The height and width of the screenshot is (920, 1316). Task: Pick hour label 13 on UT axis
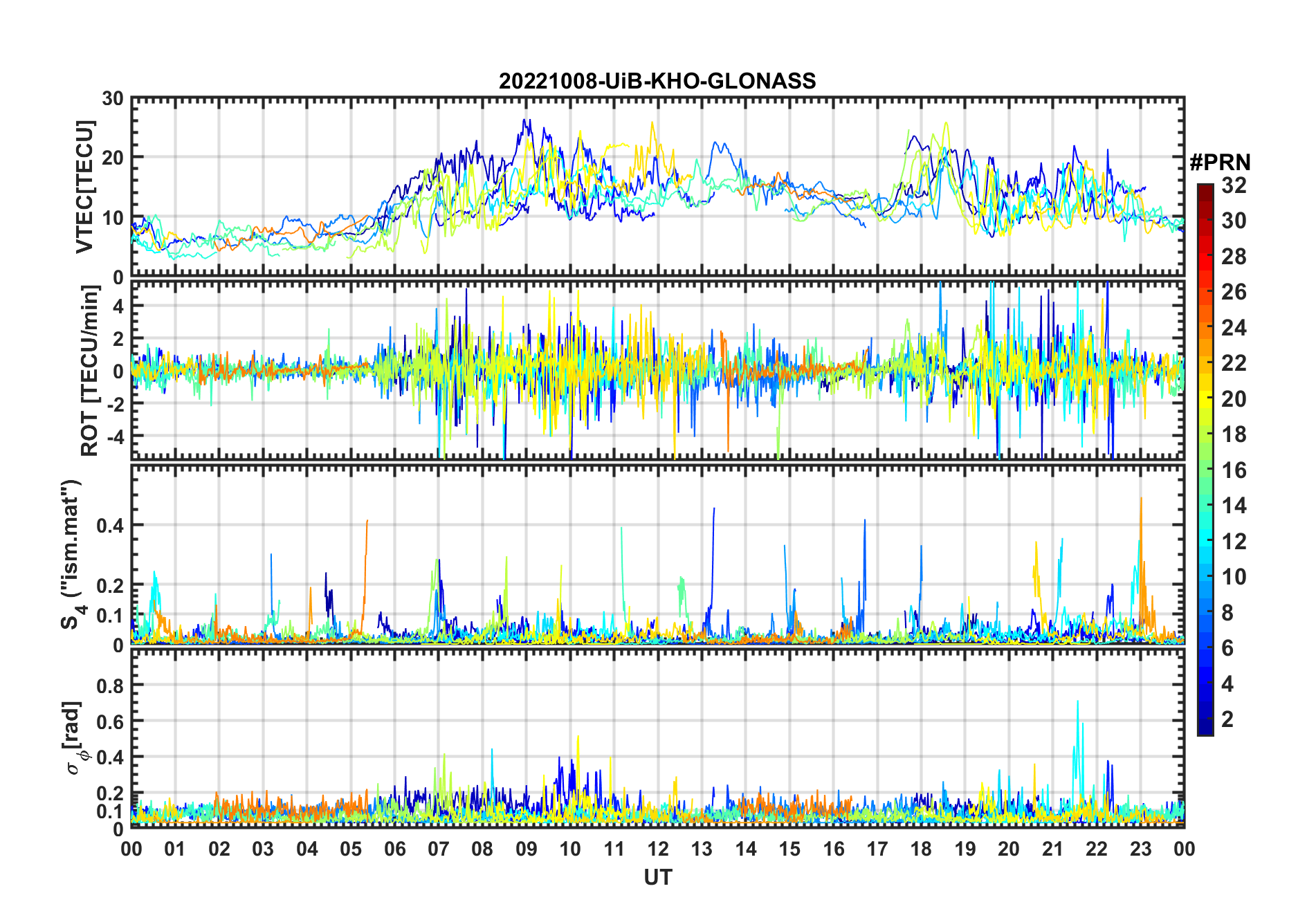coord(702,849)
